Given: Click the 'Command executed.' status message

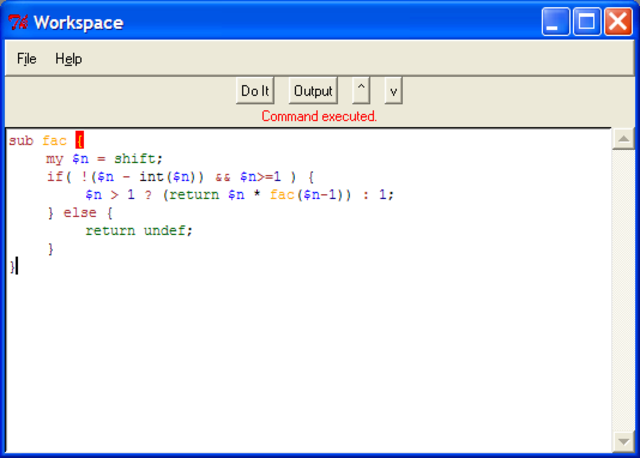Looking at the screenshot, I should pyautogui.click(x=319, y=116).
